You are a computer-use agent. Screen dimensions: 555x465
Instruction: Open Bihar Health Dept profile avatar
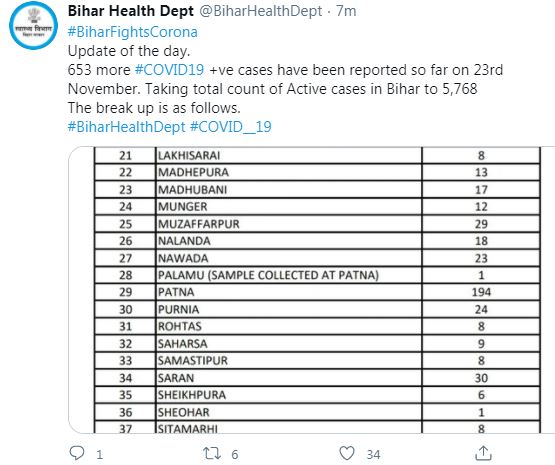pyautogui.click(x=33, y=25)
